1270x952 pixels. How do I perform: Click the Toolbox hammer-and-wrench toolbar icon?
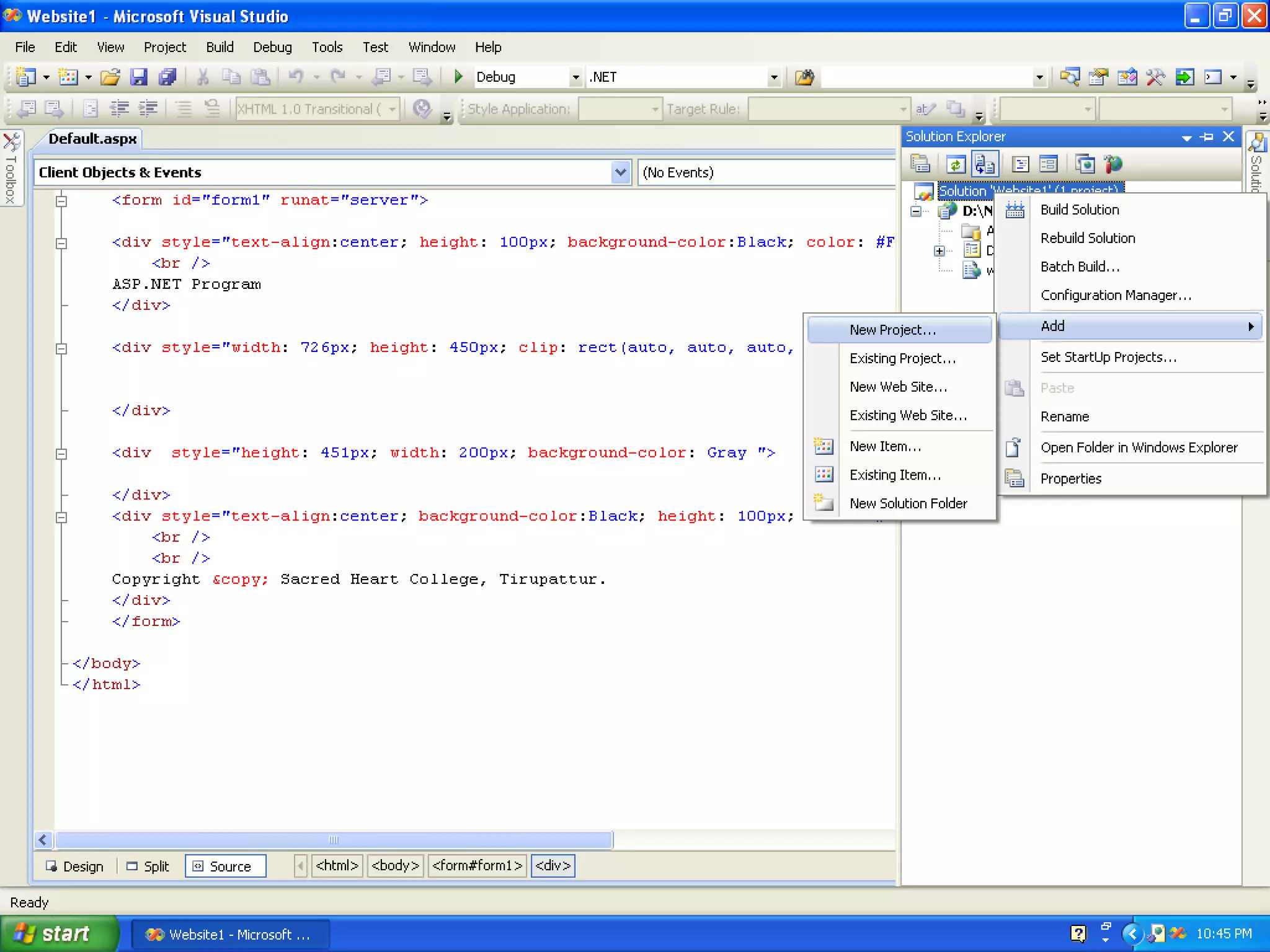point(1155,77)
